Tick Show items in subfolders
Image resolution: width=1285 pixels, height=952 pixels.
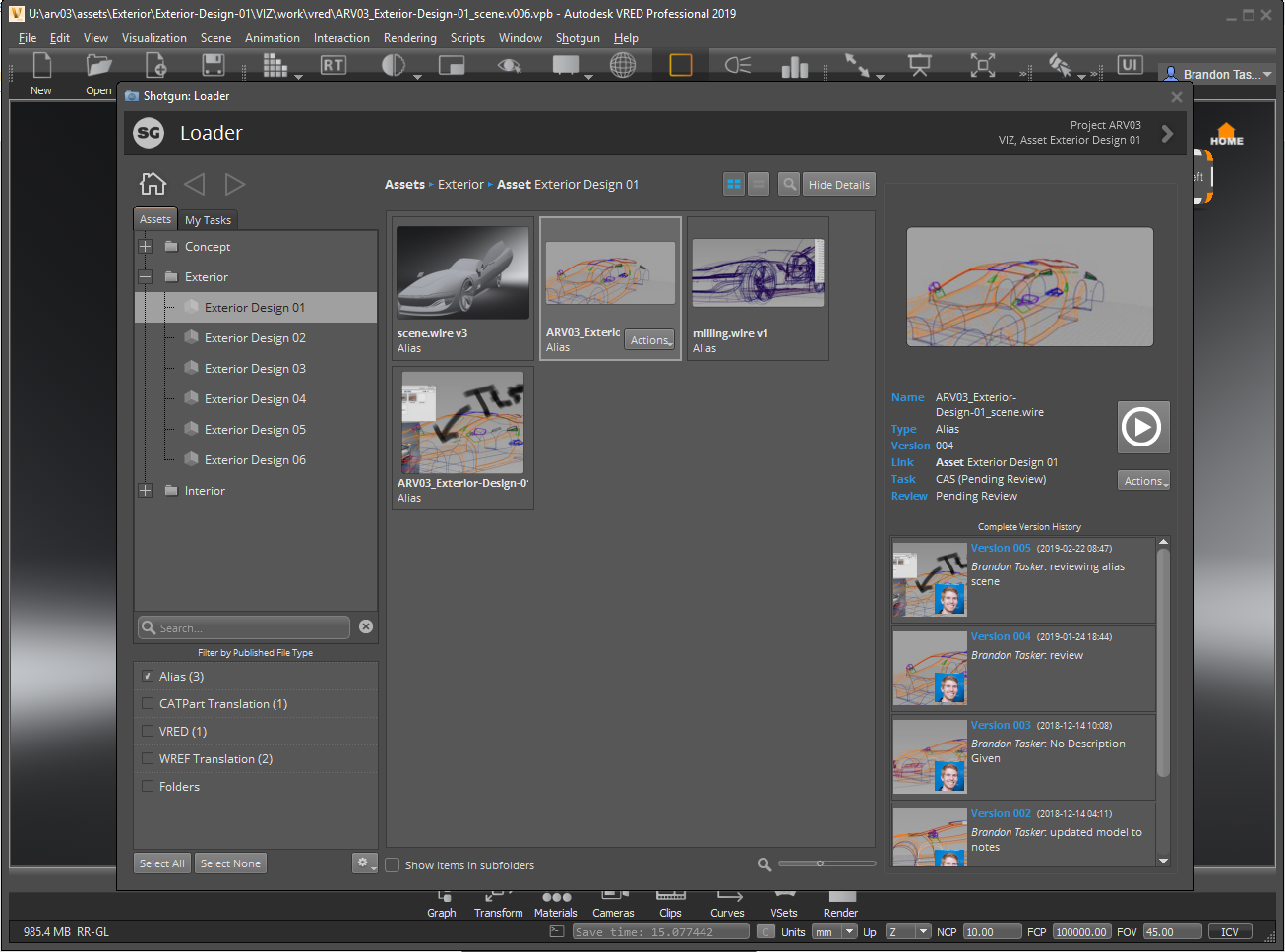[393, 865]
